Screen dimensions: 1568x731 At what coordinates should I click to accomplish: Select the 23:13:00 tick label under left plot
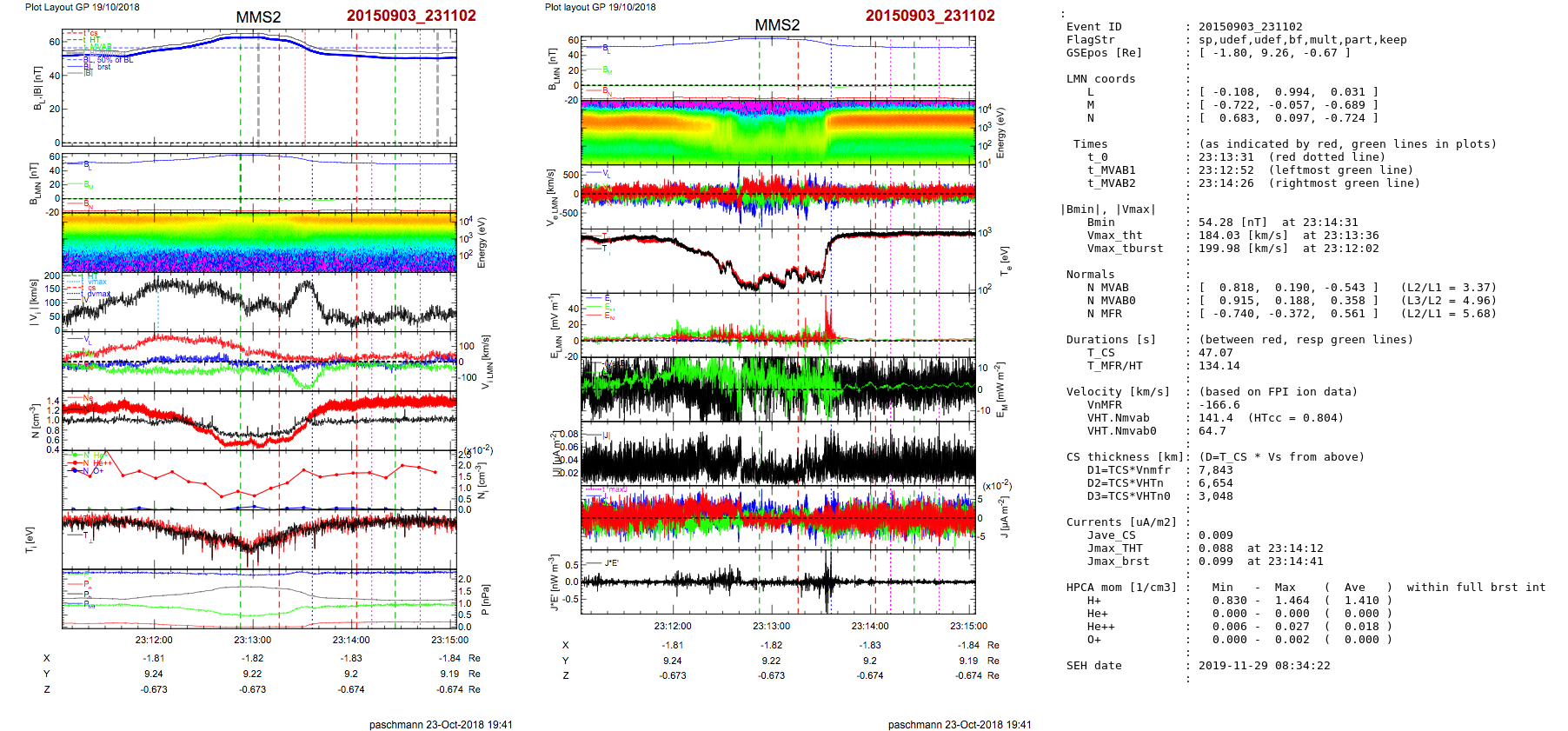[x=252, y=640]
